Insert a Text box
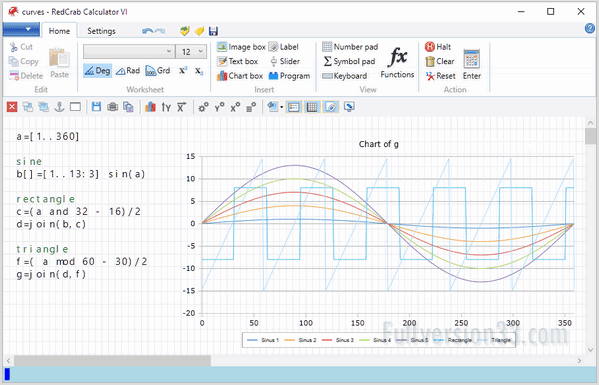Image resolution: width=599 pixels, height=385 pixels. [x=237, y=61]
